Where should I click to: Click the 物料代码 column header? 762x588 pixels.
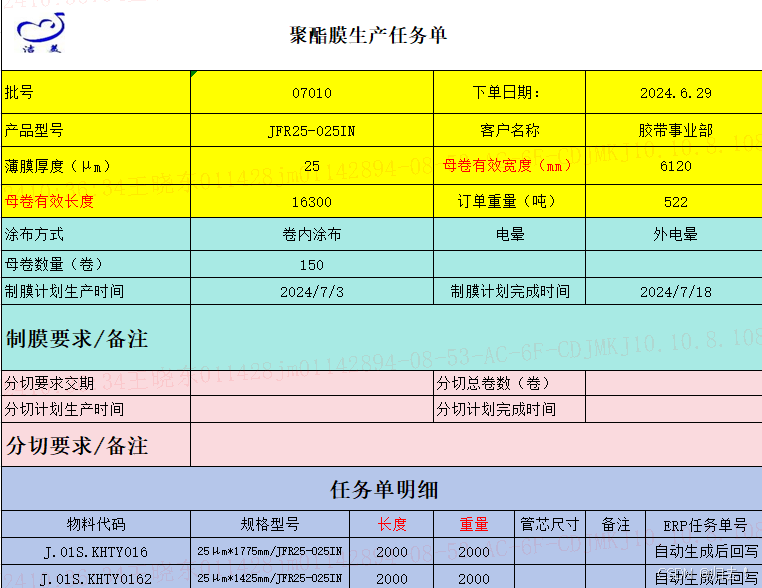pyautogui.click(x=96, y=524)
